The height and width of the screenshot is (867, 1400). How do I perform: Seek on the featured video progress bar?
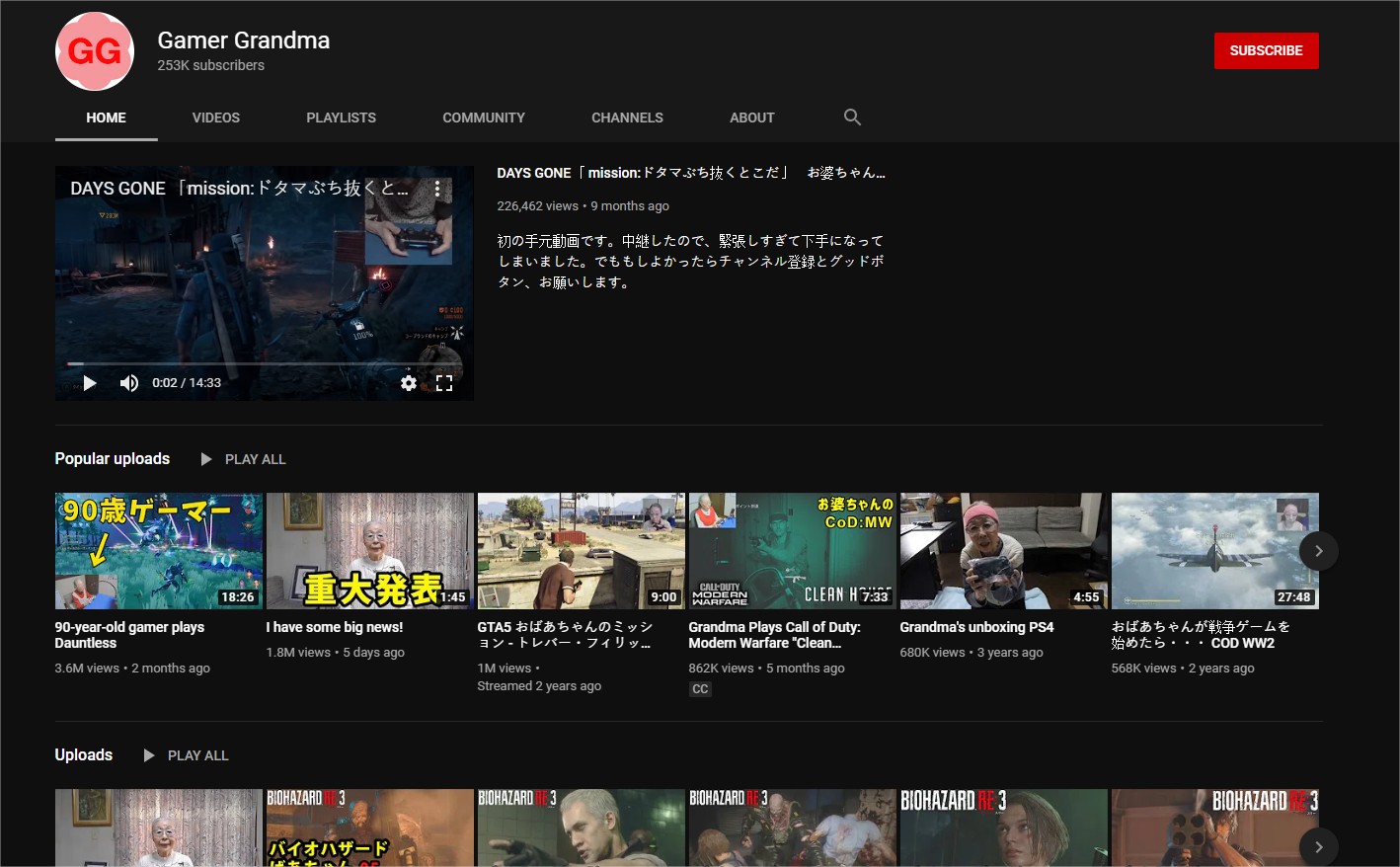264,363
